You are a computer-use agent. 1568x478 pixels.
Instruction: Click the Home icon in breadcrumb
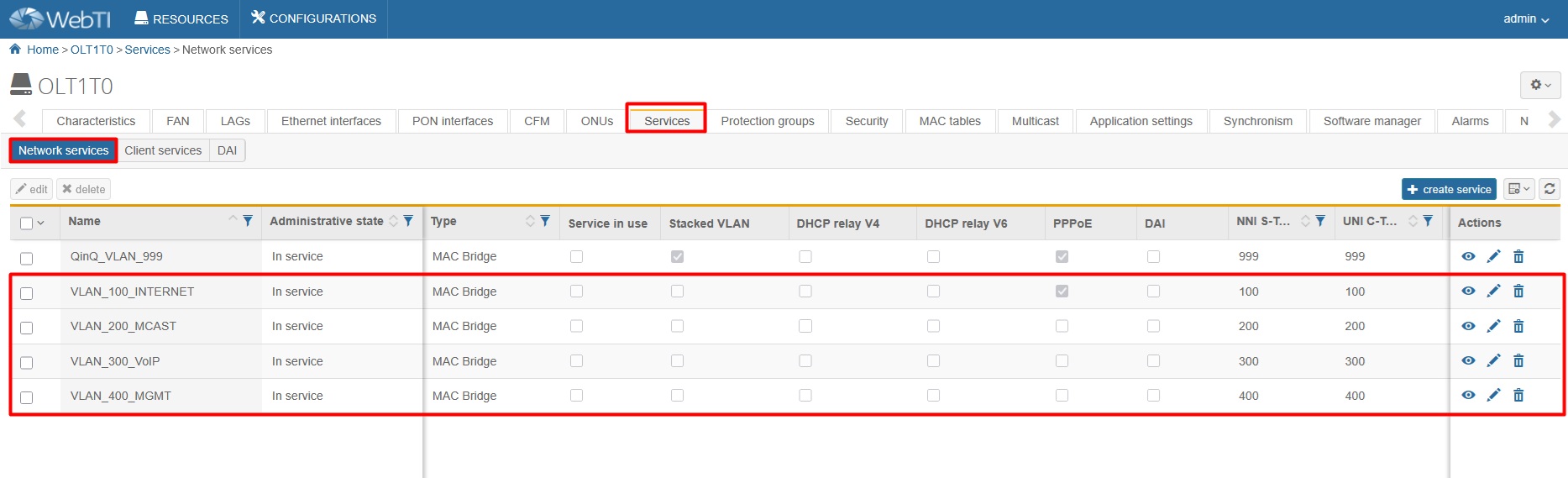point(15,50)
